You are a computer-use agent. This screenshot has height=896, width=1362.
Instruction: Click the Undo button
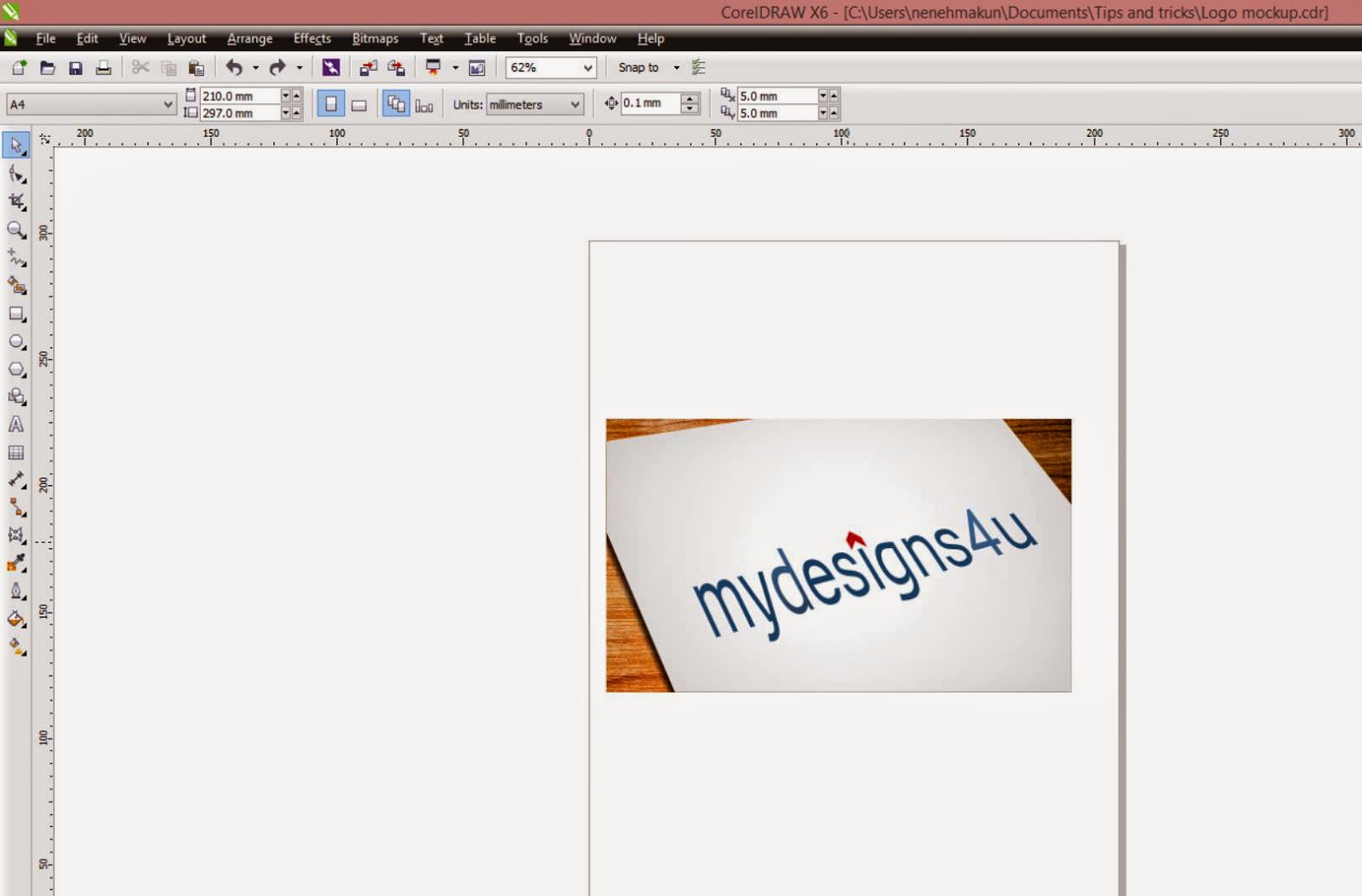tap(234, 67)
